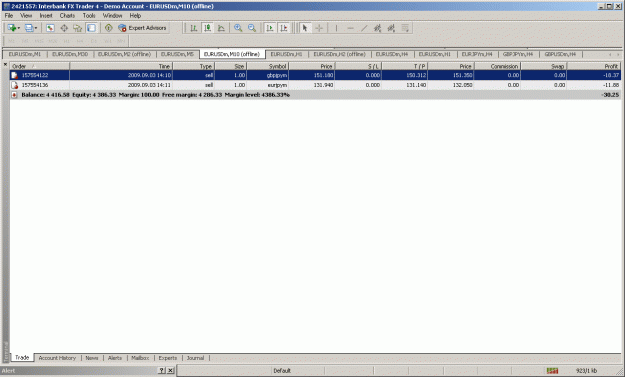The width and height of the screenshot is (625, 377).
Task: Select the M15 timeframe button
Action: point(39,41)
